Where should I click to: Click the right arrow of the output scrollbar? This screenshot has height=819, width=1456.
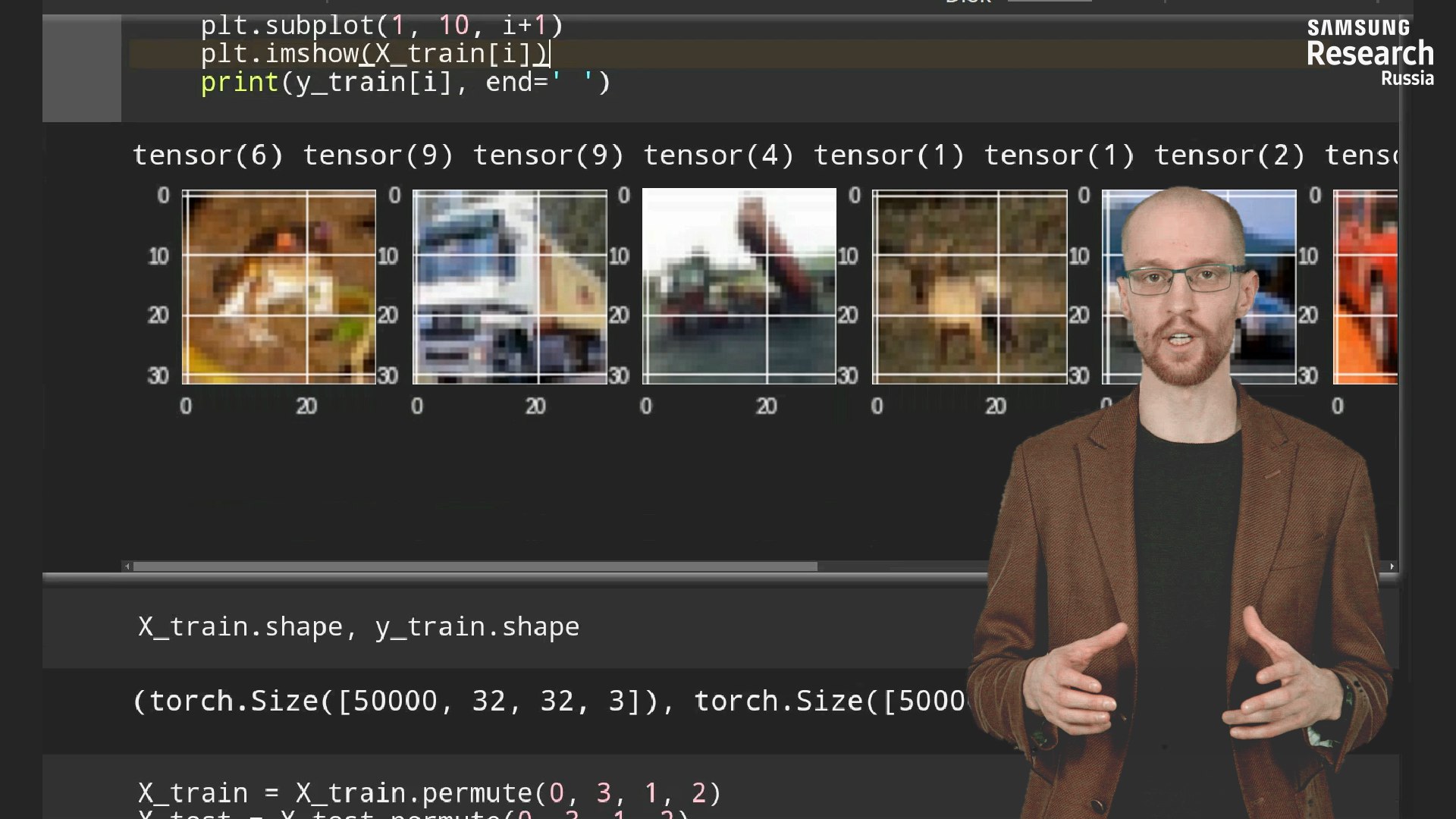click(1392, 566)
